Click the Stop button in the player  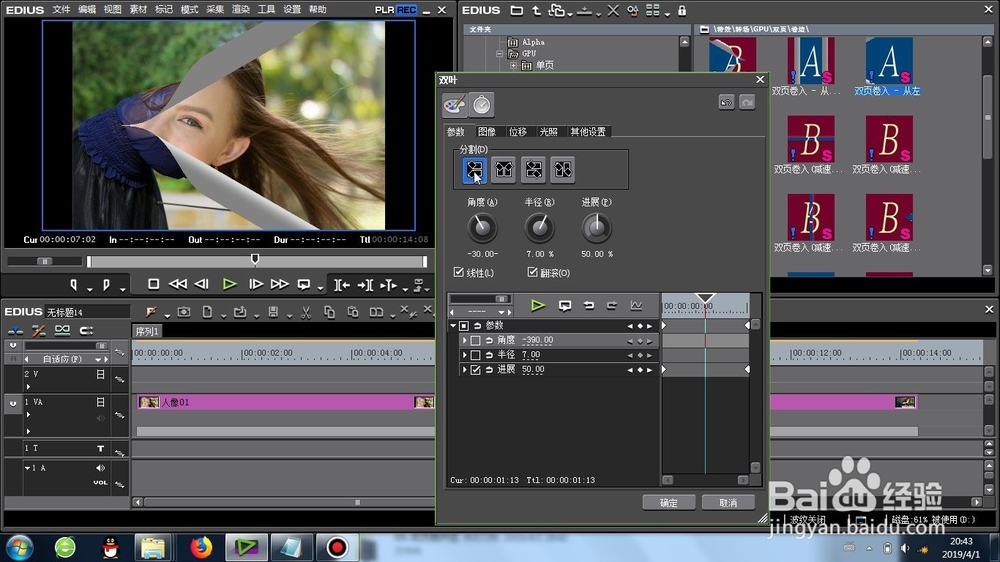[x=153, y=284]
